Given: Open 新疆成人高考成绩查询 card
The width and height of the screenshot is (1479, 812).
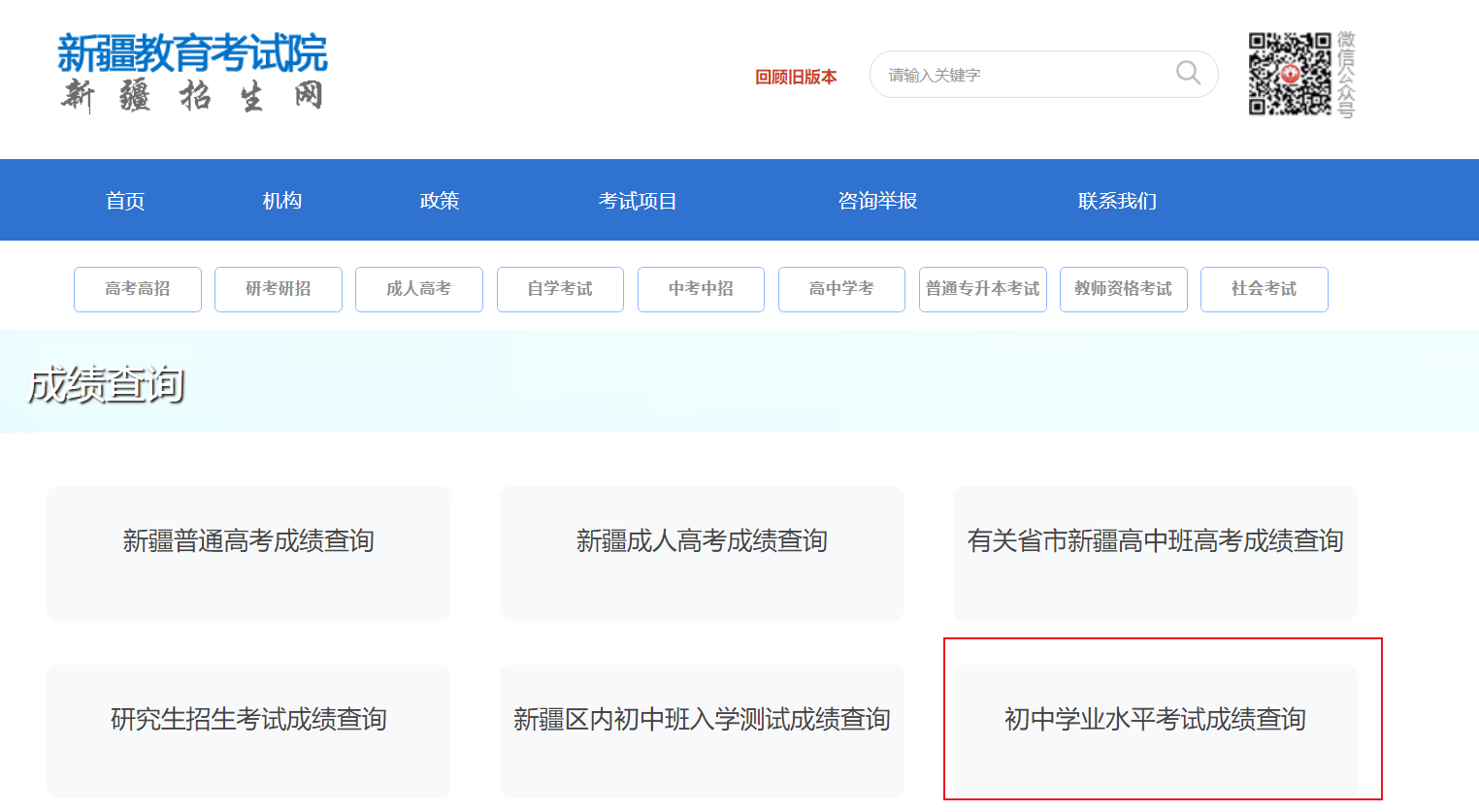Looking at the screenshot, I should coord(702,552).
